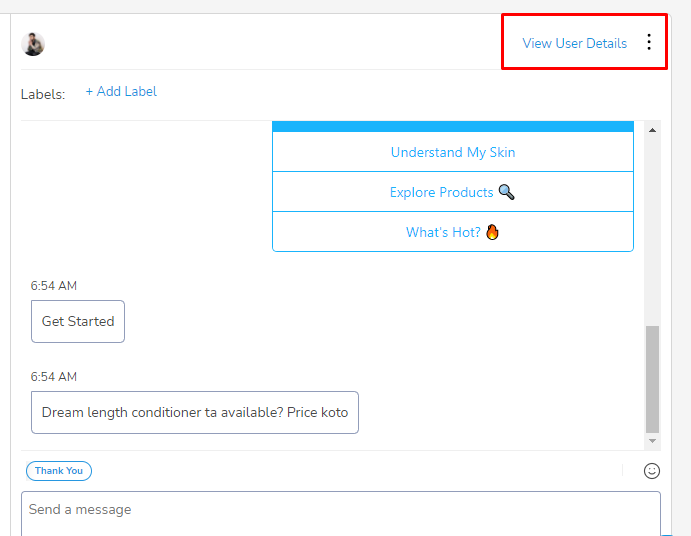The image size is (691, 536).
Task: Click the magnifying glass emoji icon
Action: pos(506,192)
